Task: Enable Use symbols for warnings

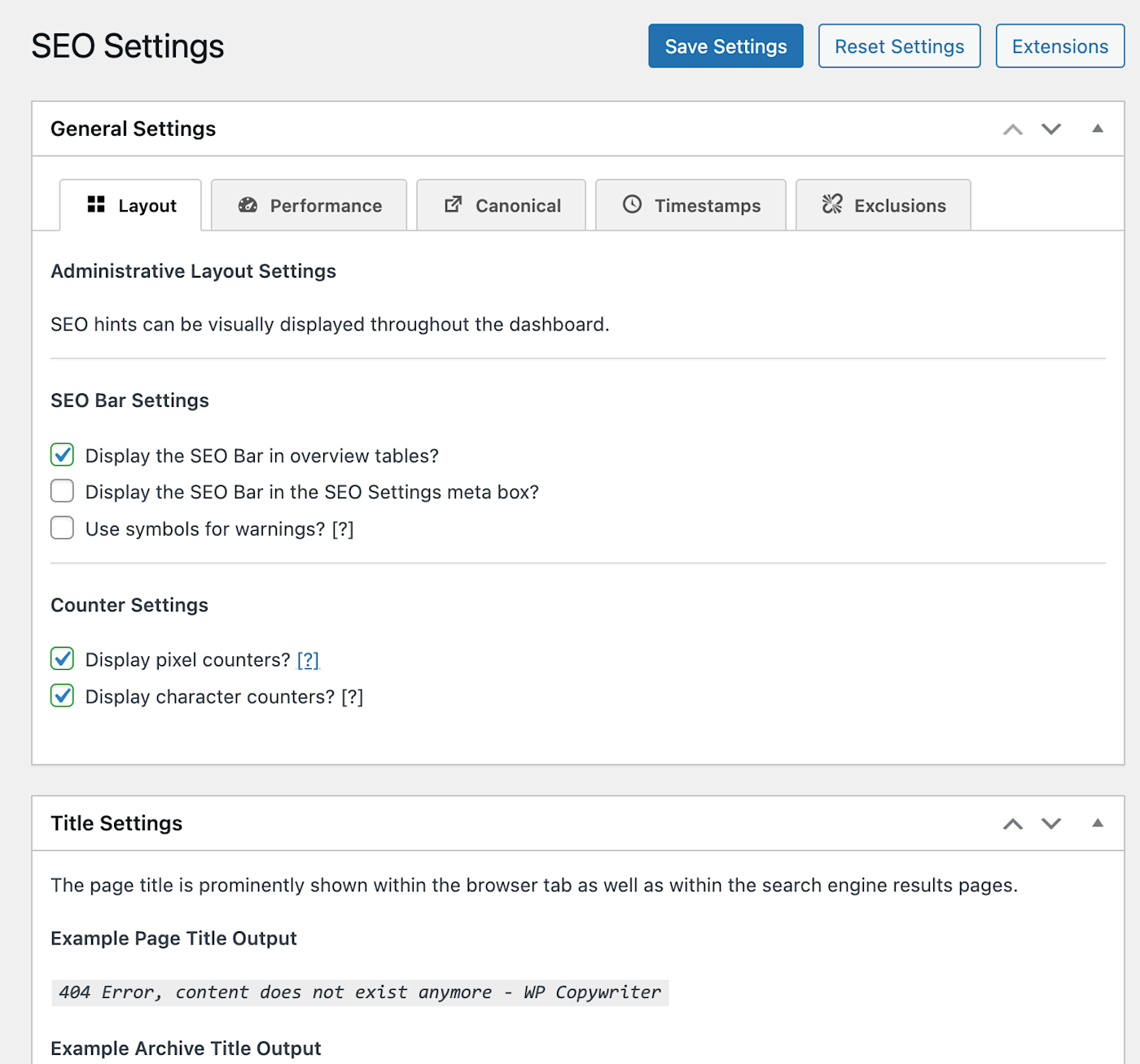Action: pos(63,528)
